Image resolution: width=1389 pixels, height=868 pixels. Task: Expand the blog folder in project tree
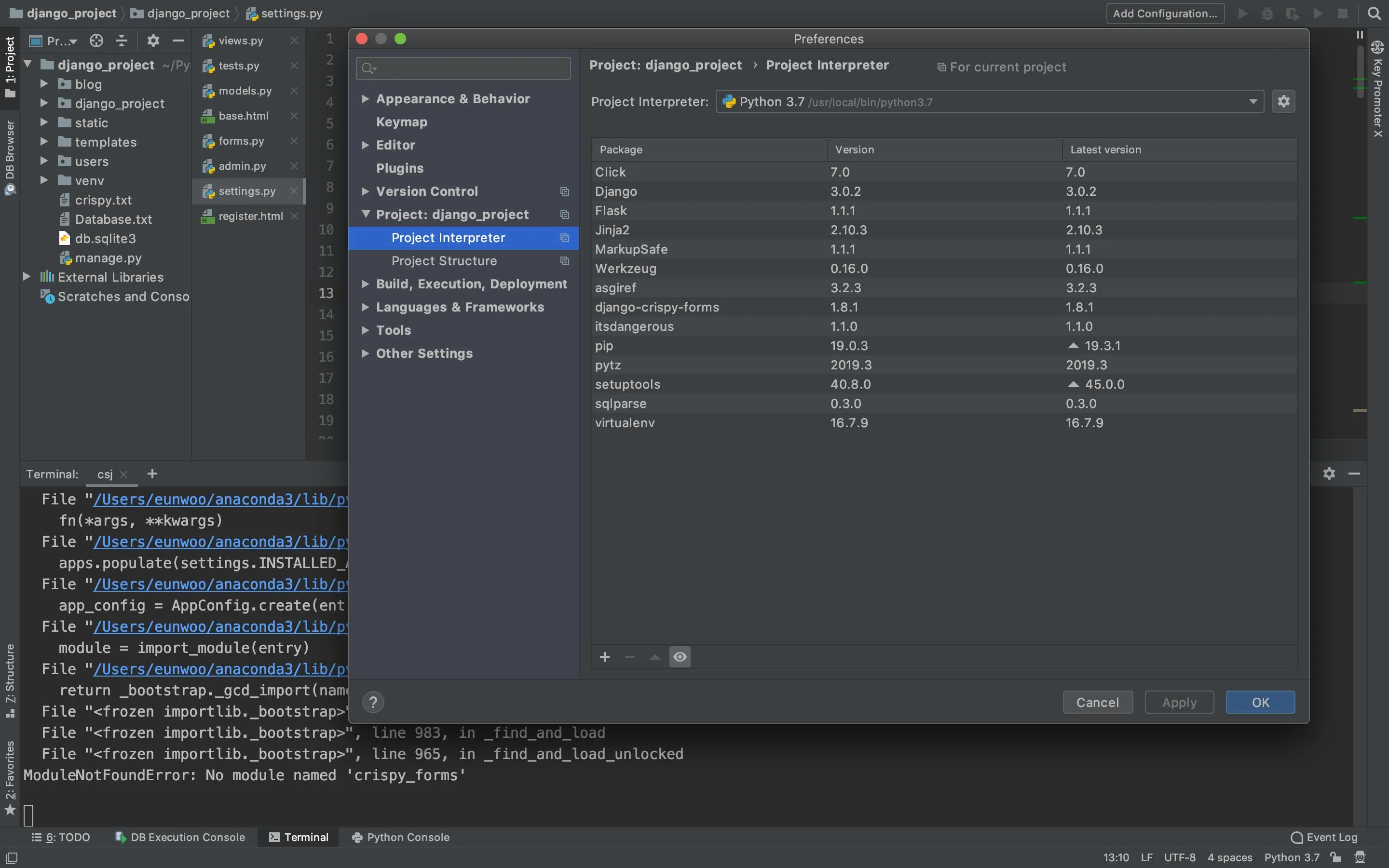[44, 84]
